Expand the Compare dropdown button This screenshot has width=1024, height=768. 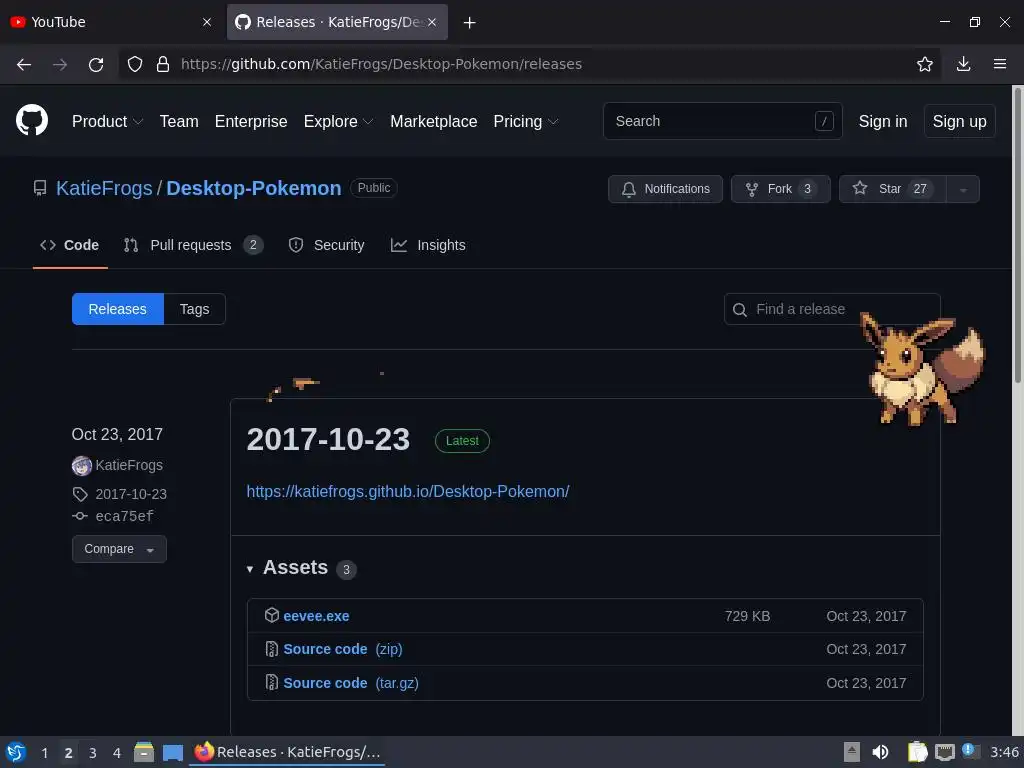(120, 549)
